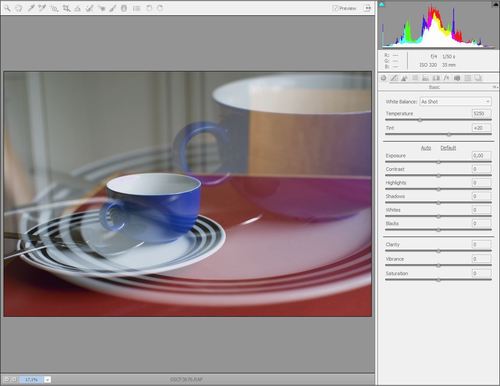
Task: Select the Color Sampler tool
Action: [x=42, y=8]
